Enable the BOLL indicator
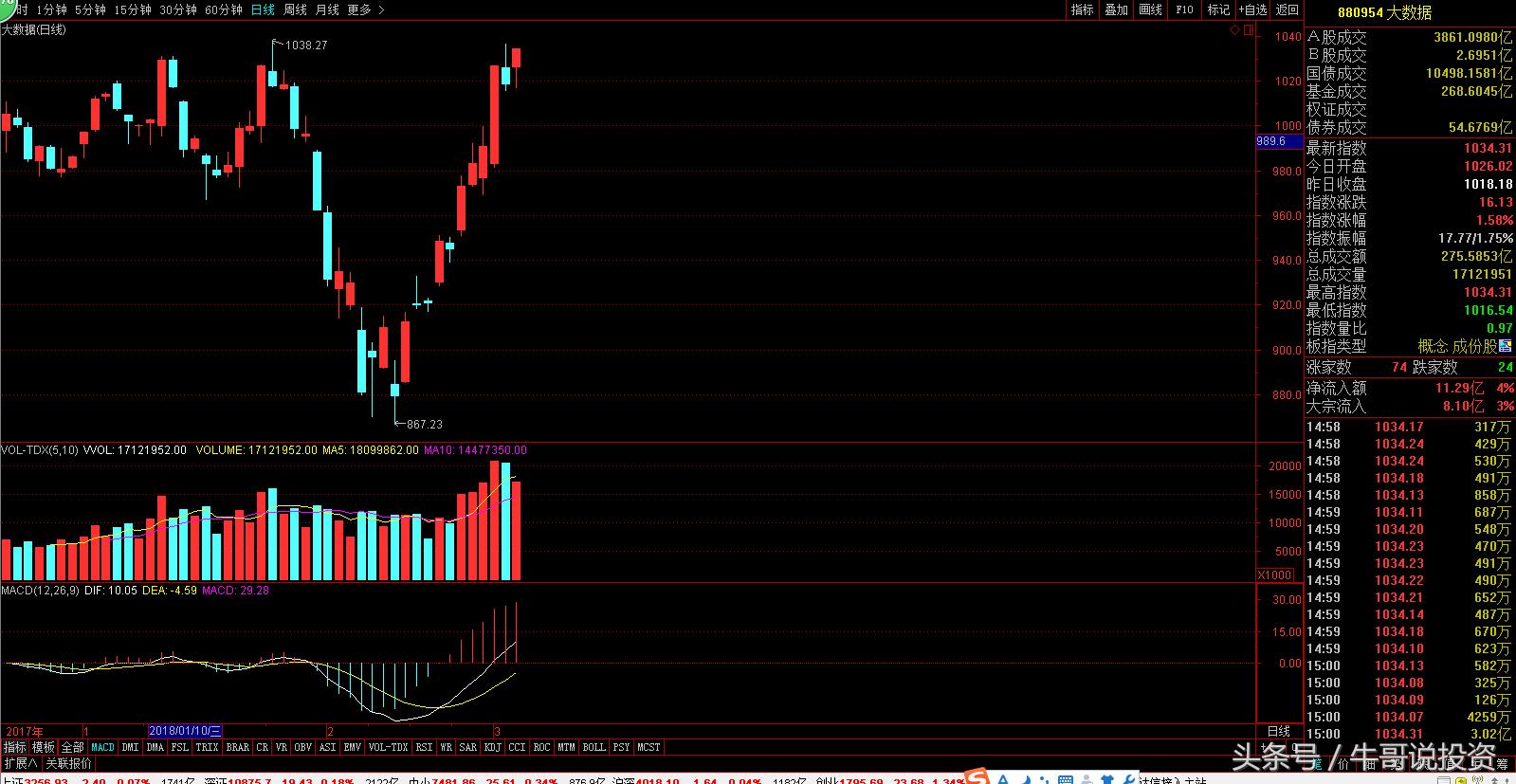 click(x=594, y=747)
